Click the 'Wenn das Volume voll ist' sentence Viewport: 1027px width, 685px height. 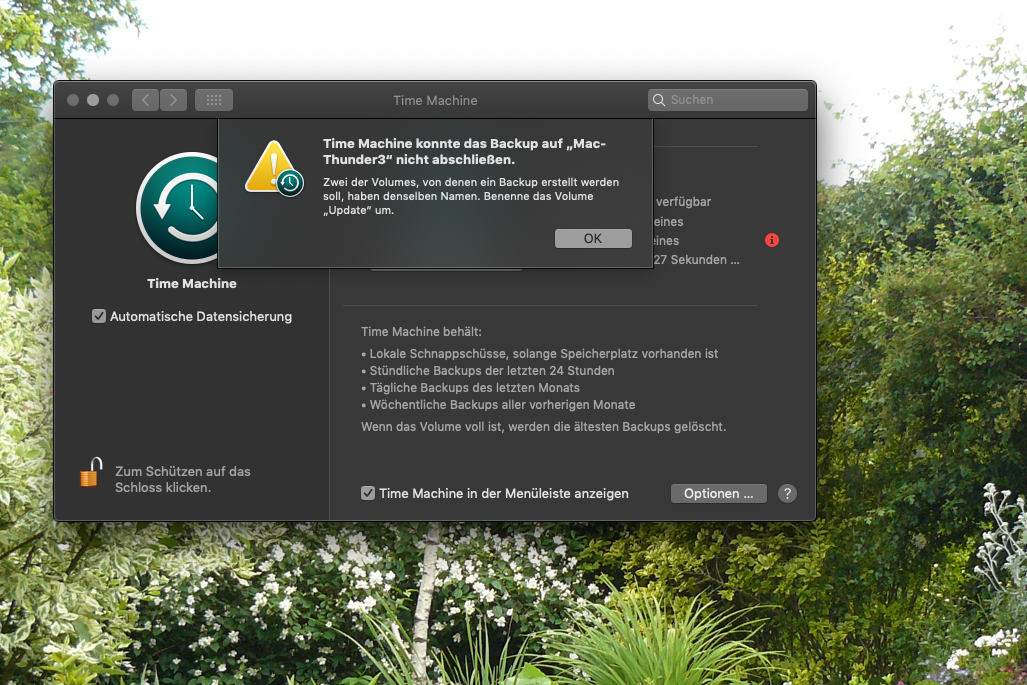coord(544,426)
